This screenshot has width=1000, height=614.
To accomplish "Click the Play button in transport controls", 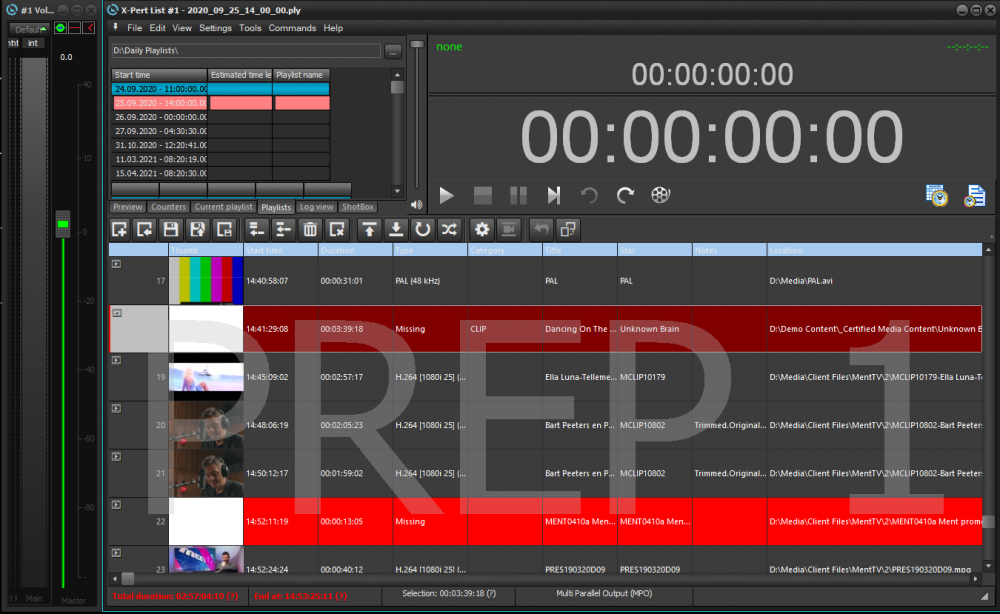I will coord(446,195).
